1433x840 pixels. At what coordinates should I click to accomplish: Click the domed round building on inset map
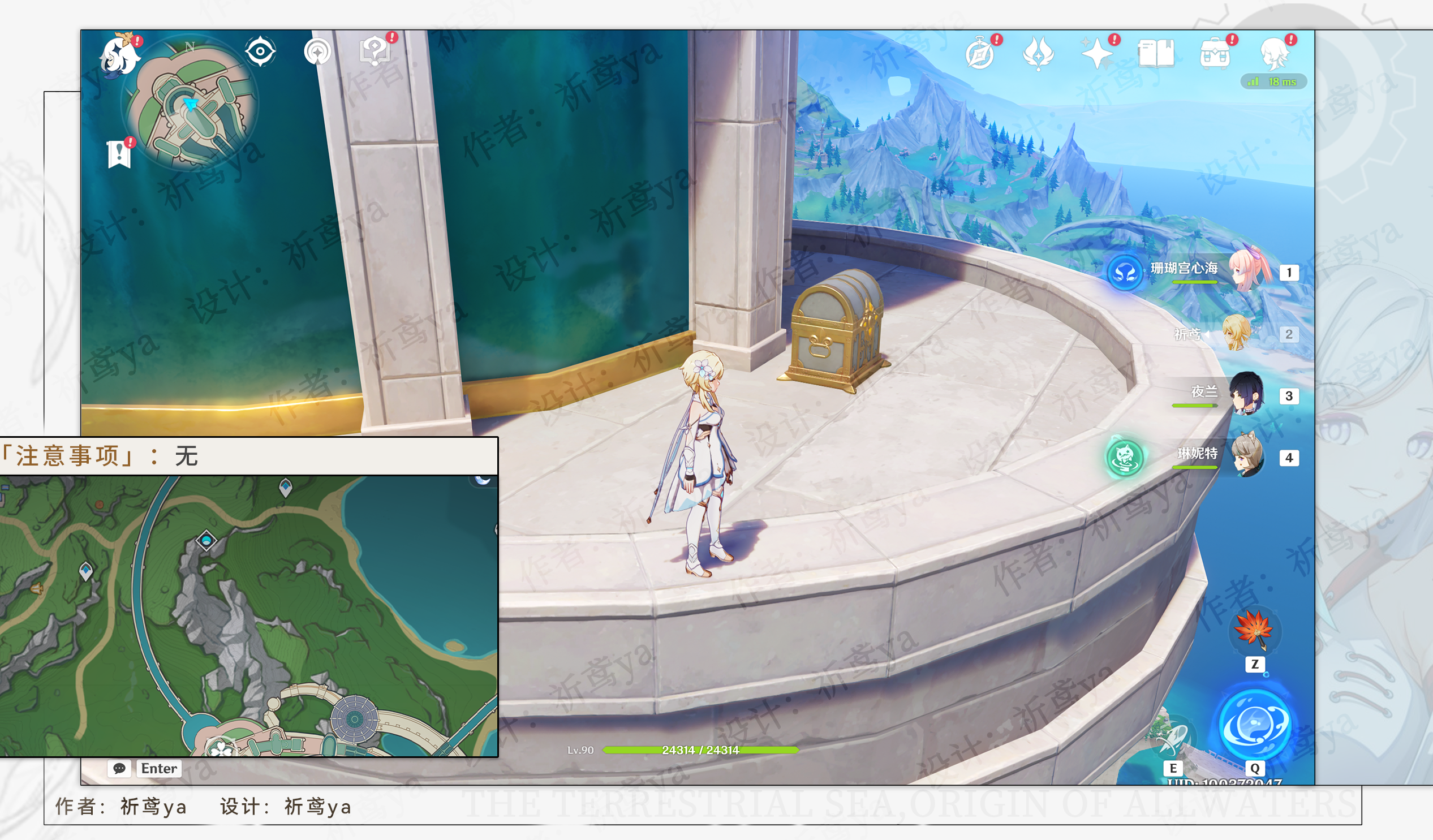(x=354, y=719)
